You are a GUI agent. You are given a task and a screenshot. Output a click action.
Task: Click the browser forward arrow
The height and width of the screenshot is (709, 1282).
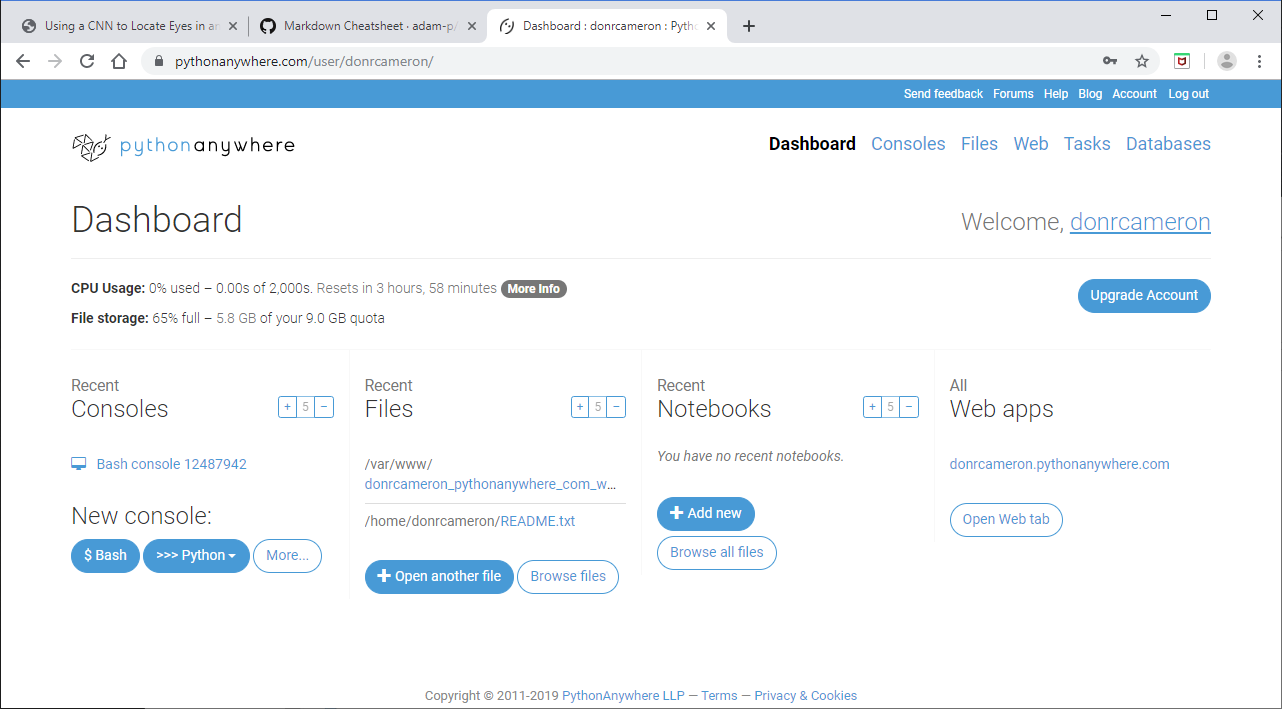pos(55,61)
